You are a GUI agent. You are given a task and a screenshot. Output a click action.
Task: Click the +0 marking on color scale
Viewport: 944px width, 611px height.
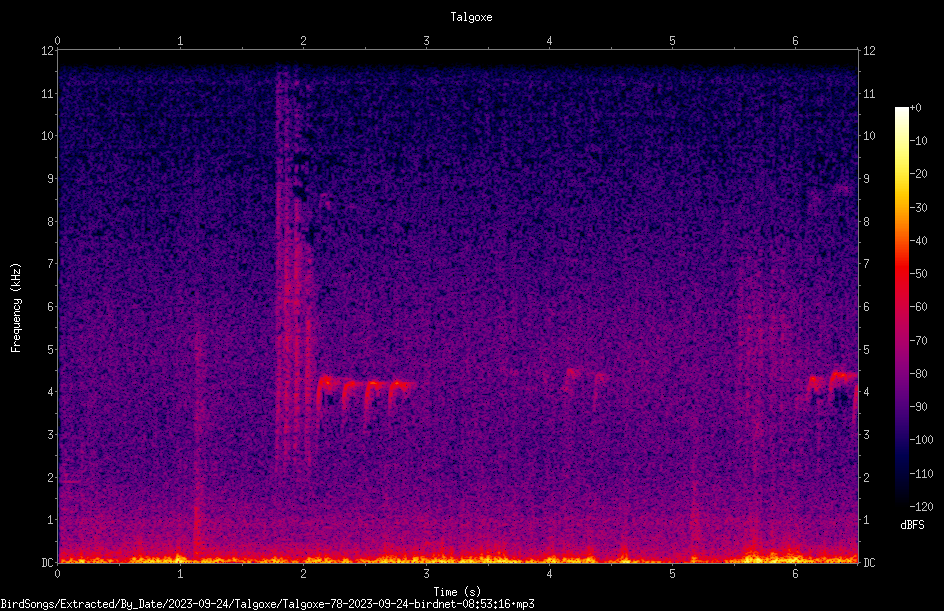(915, 108)
